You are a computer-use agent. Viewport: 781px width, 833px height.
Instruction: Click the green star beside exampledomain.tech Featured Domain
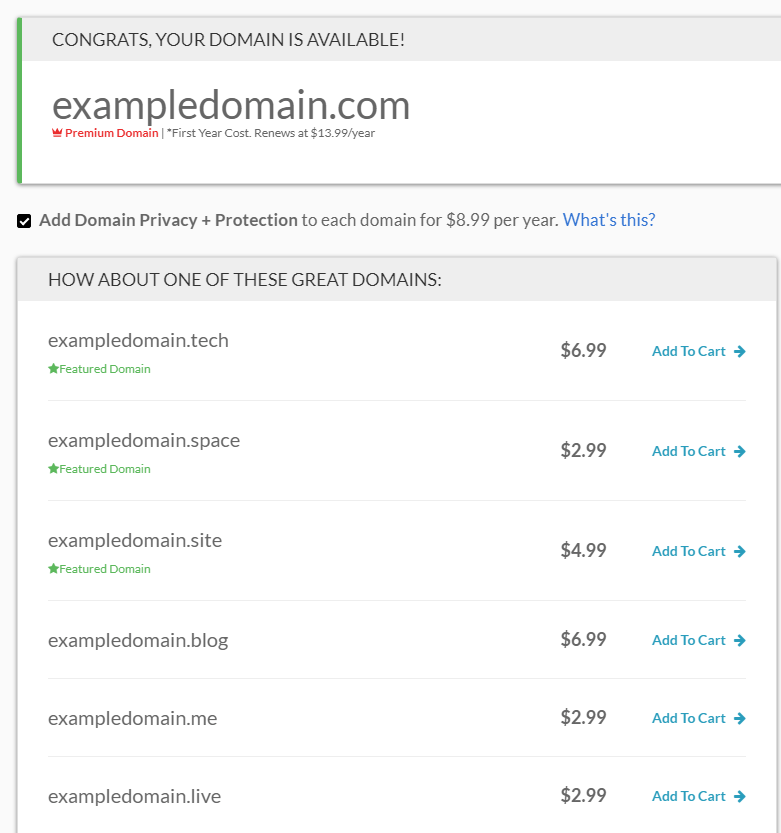53,368
